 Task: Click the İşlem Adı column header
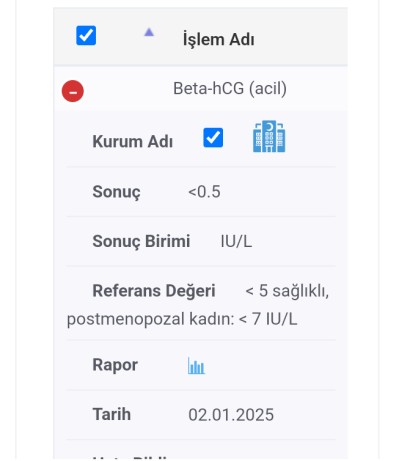click(219, 39)
